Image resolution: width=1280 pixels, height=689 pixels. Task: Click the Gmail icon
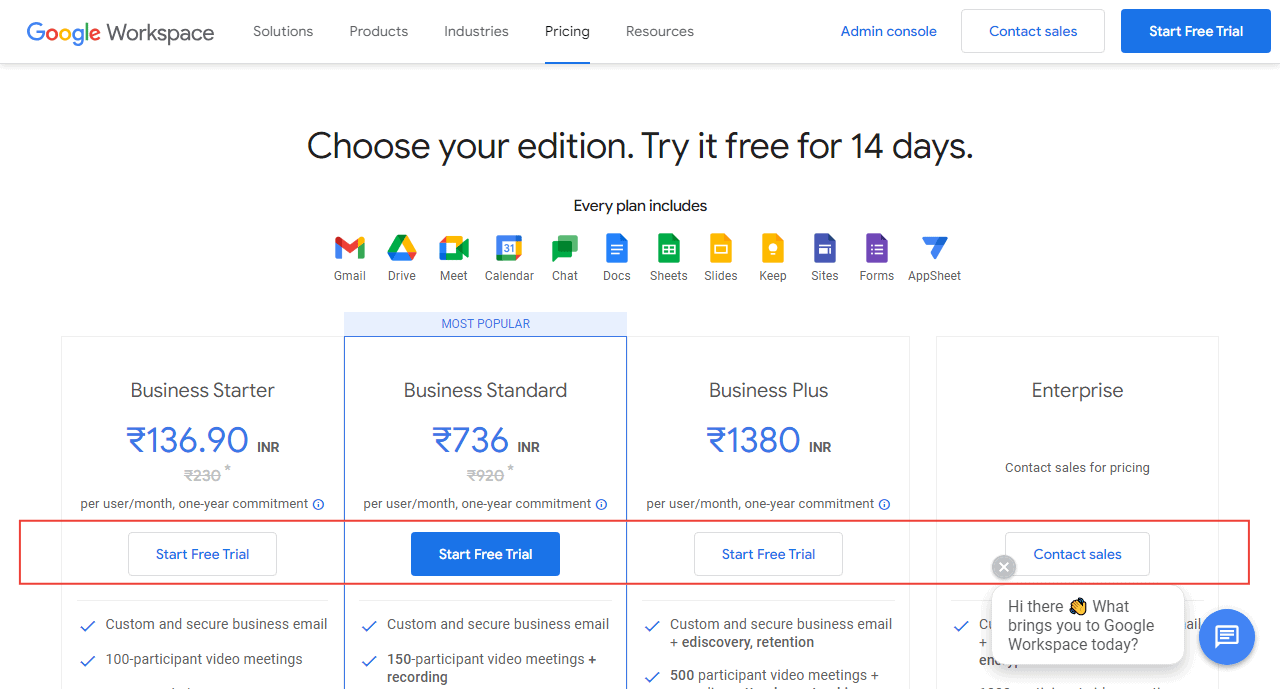pyautogui.click(x=349, y=250)
